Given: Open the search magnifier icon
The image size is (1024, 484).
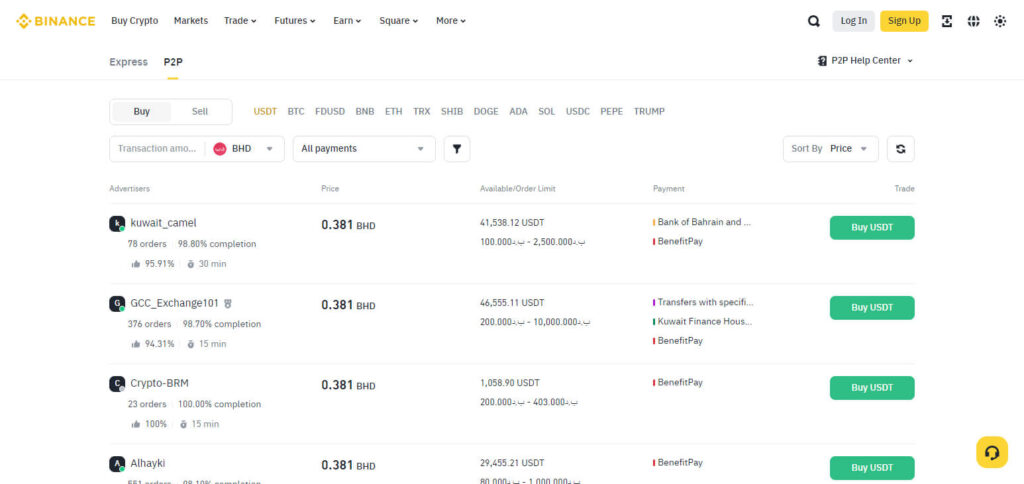Looking at the screenshot, I should pyautogui.click(x=814, y=21).
